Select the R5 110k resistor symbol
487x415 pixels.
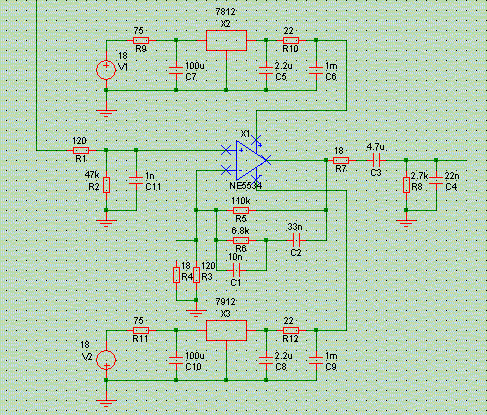241,210
